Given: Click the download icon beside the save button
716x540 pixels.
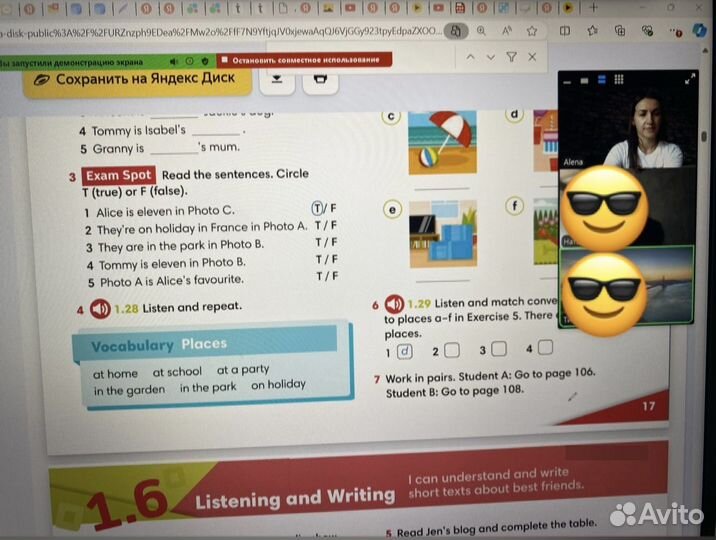Looking at the screenshot, I should click(x=277, y=78).
